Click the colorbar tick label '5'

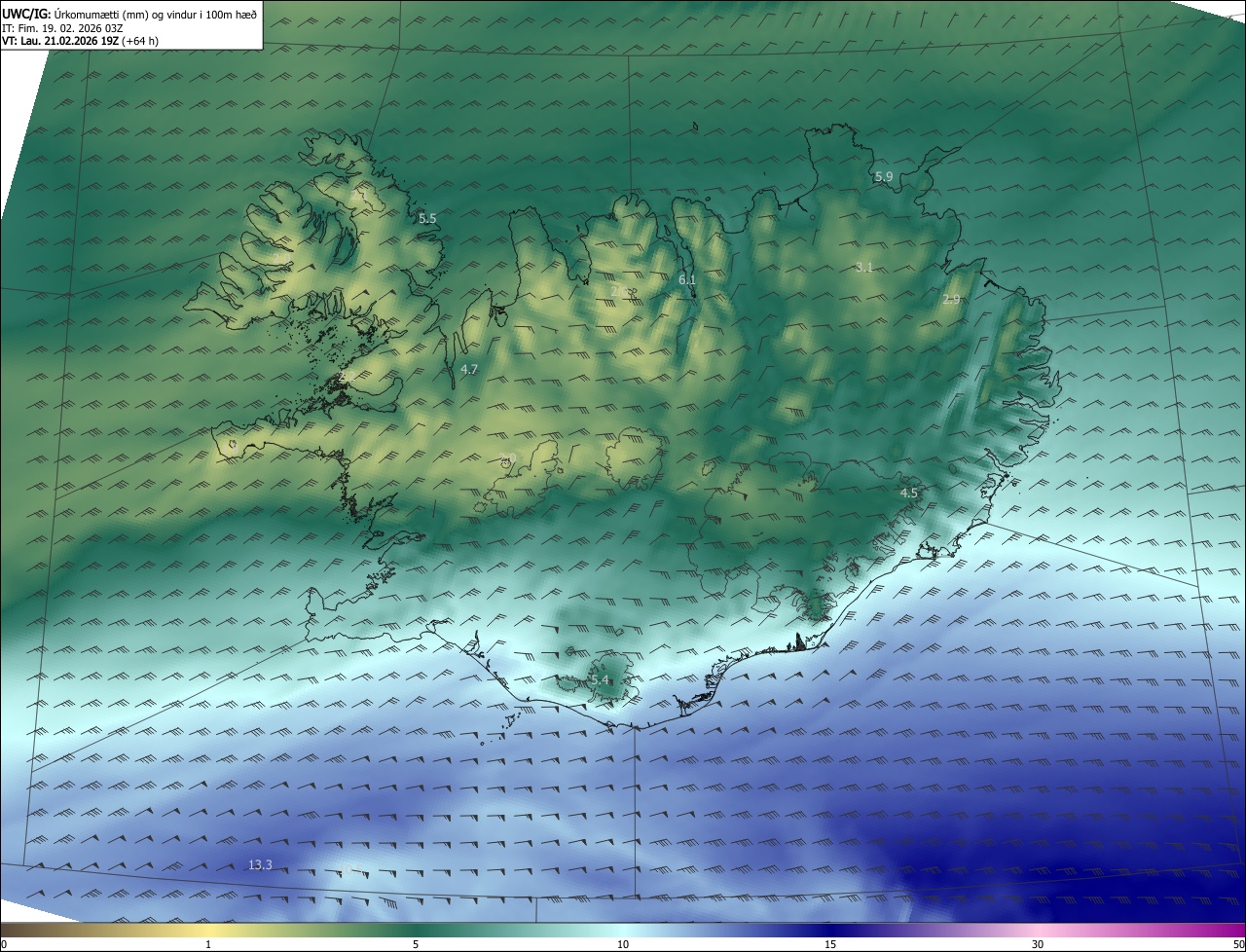pyautogui.click(x=416, y=944)
